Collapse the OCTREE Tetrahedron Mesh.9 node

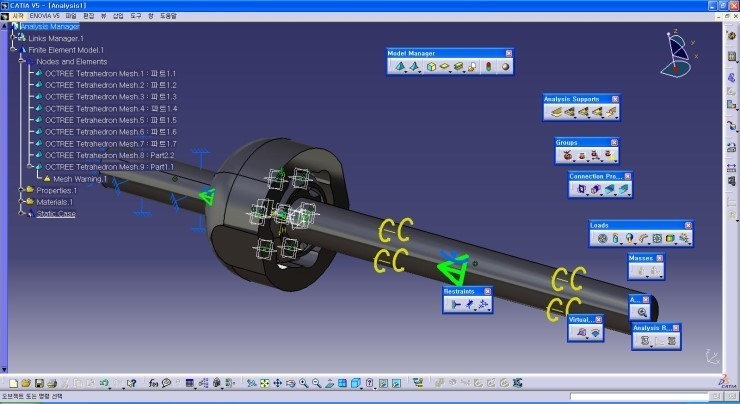pyautogui.click(x=30, y=167)
